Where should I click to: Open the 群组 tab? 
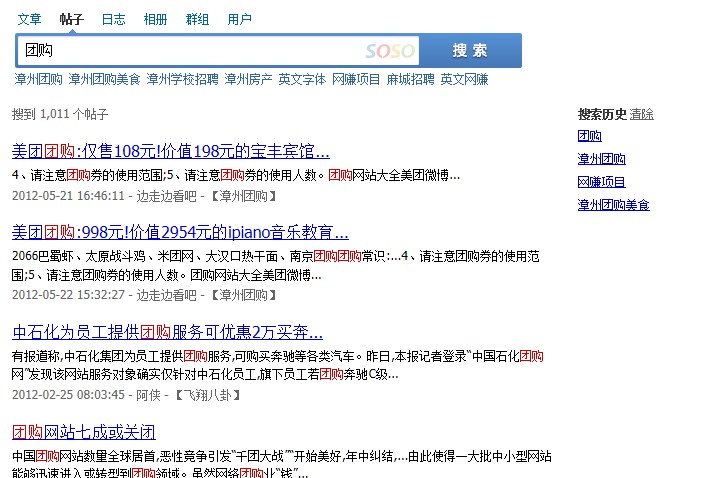click(197, 19)
